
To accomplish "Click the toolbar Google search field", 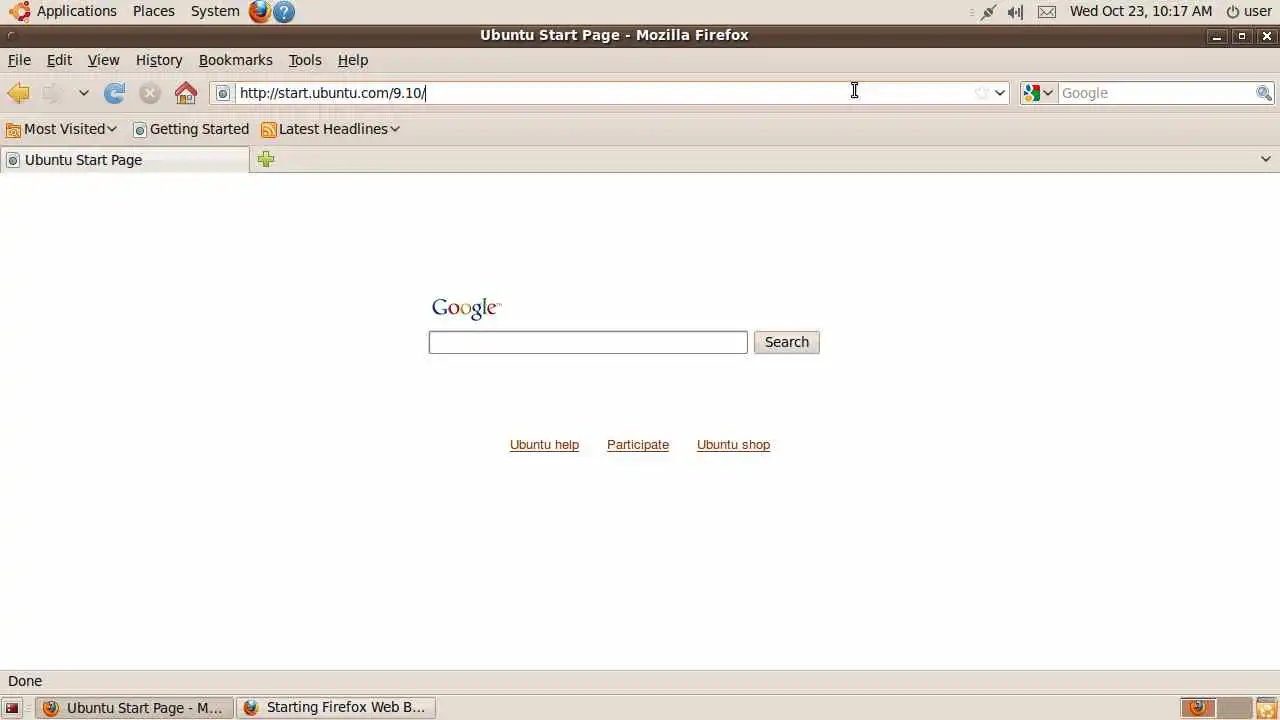I will (1156, 93).
